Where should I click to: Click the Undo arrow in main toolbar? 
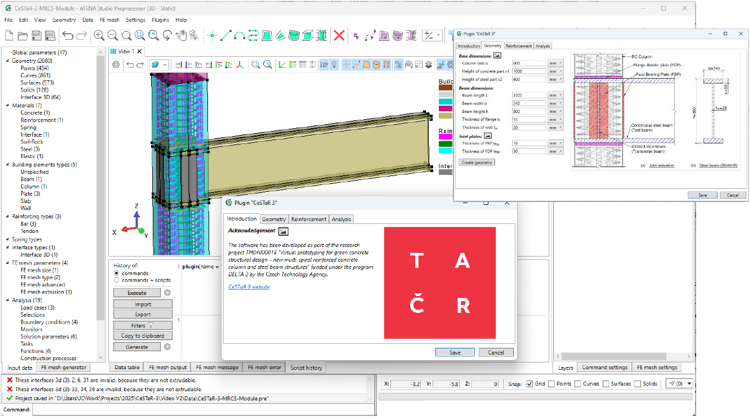66,36
